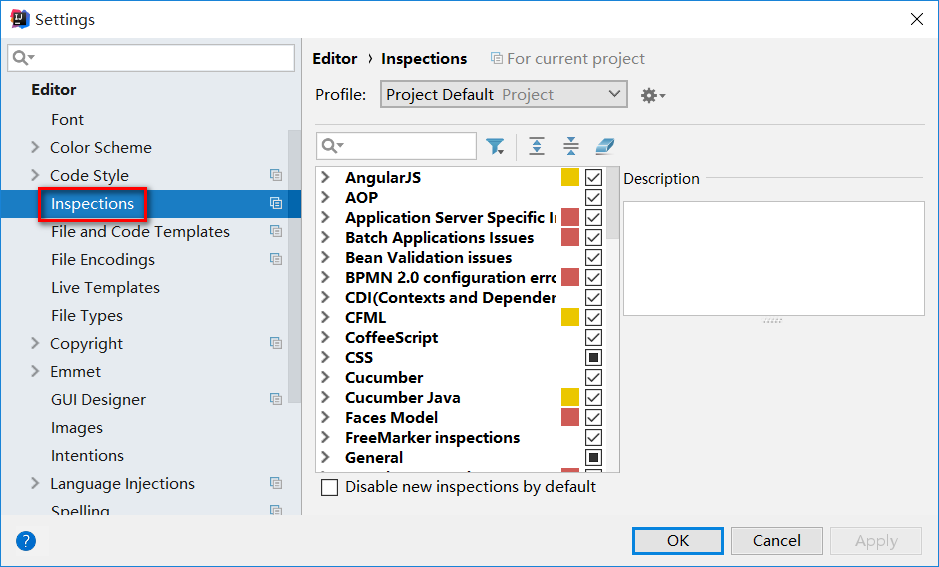Click the Reset to Empty eraser icon
Viewport: 939px width, 567px height.
(x=605, y=146)
